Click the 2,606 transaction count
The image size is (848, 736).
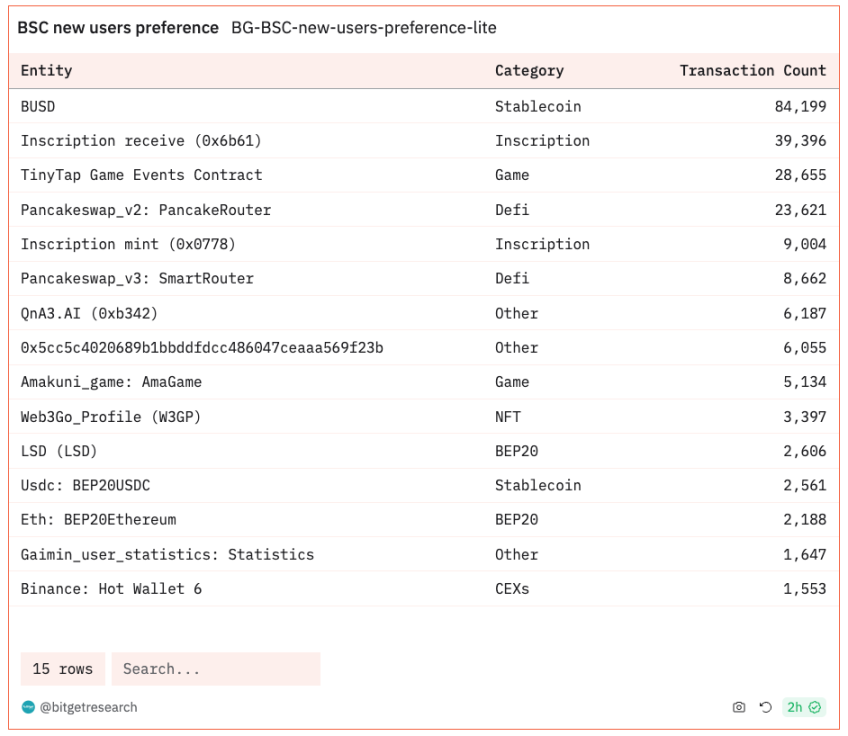[805, 451]
